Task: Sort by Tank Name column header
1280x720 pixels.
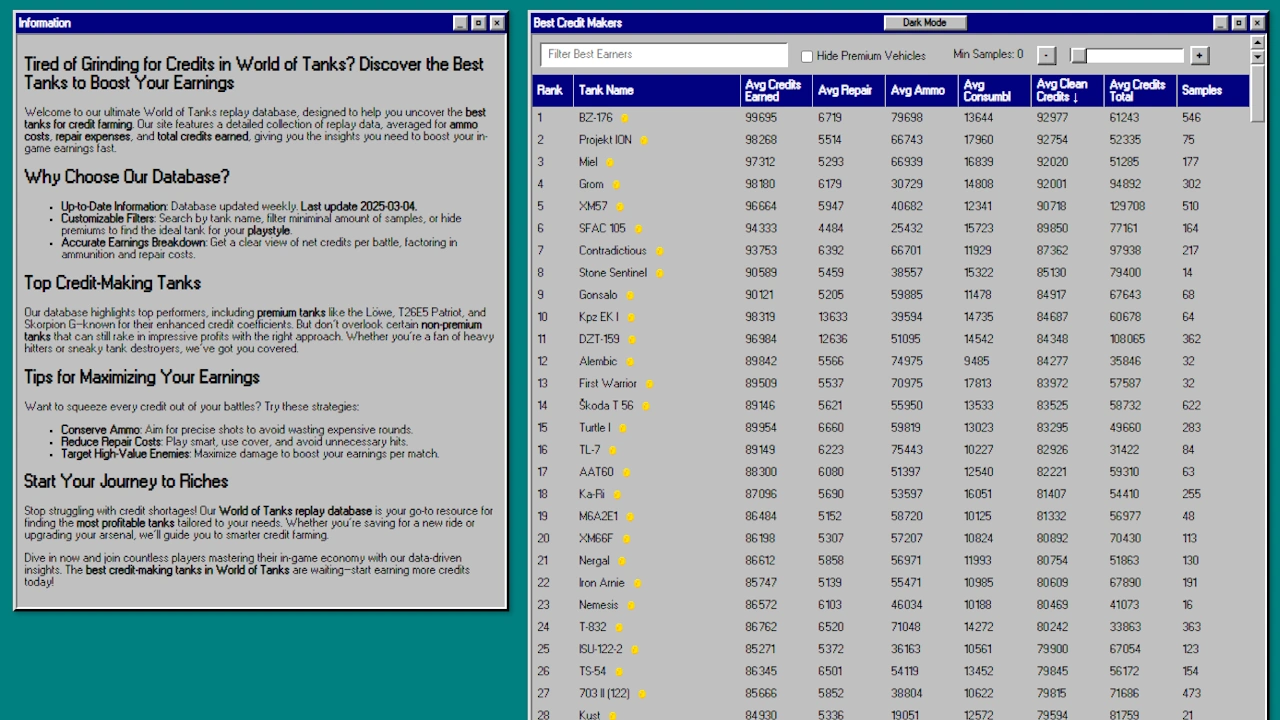Action: pos(657,90)
